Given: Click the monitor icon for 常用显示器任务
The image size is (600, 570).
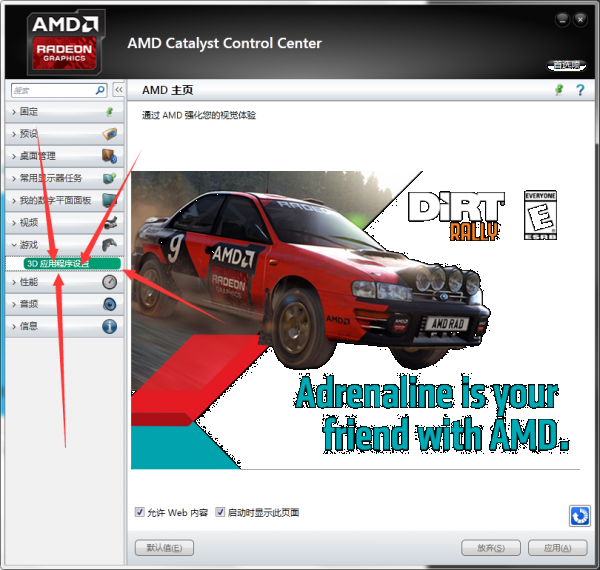Looking at the screenshot, I should pyautogui.click(x=109, y=178).
